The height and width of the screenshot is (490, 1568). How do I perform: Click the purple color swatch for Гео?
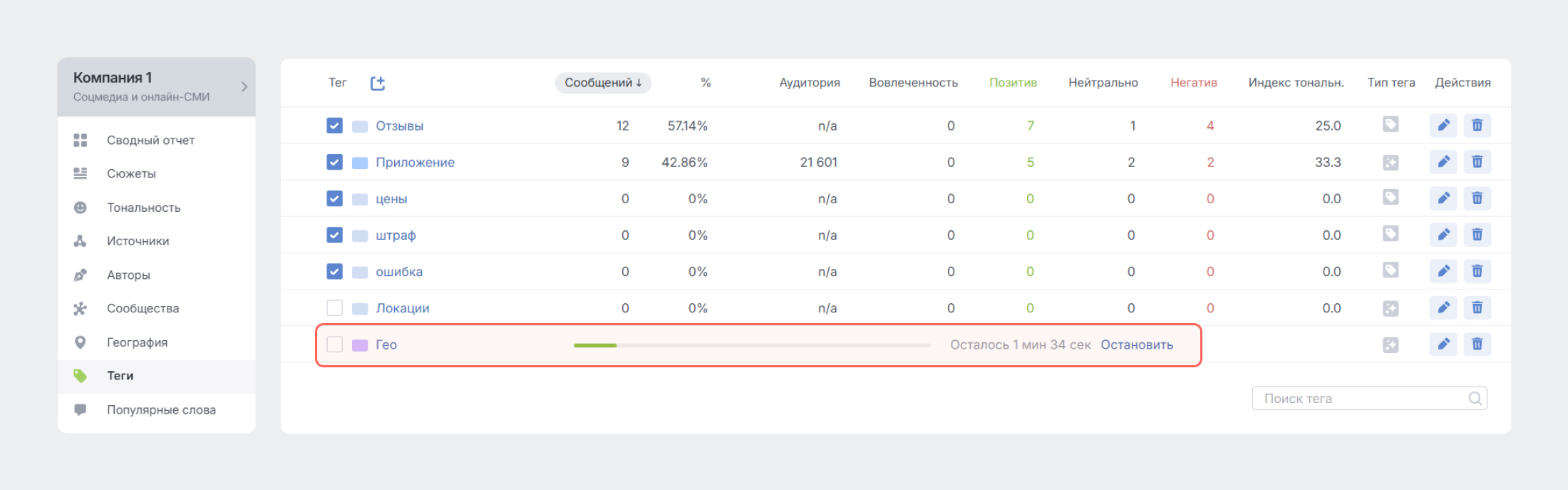point(360,345)
